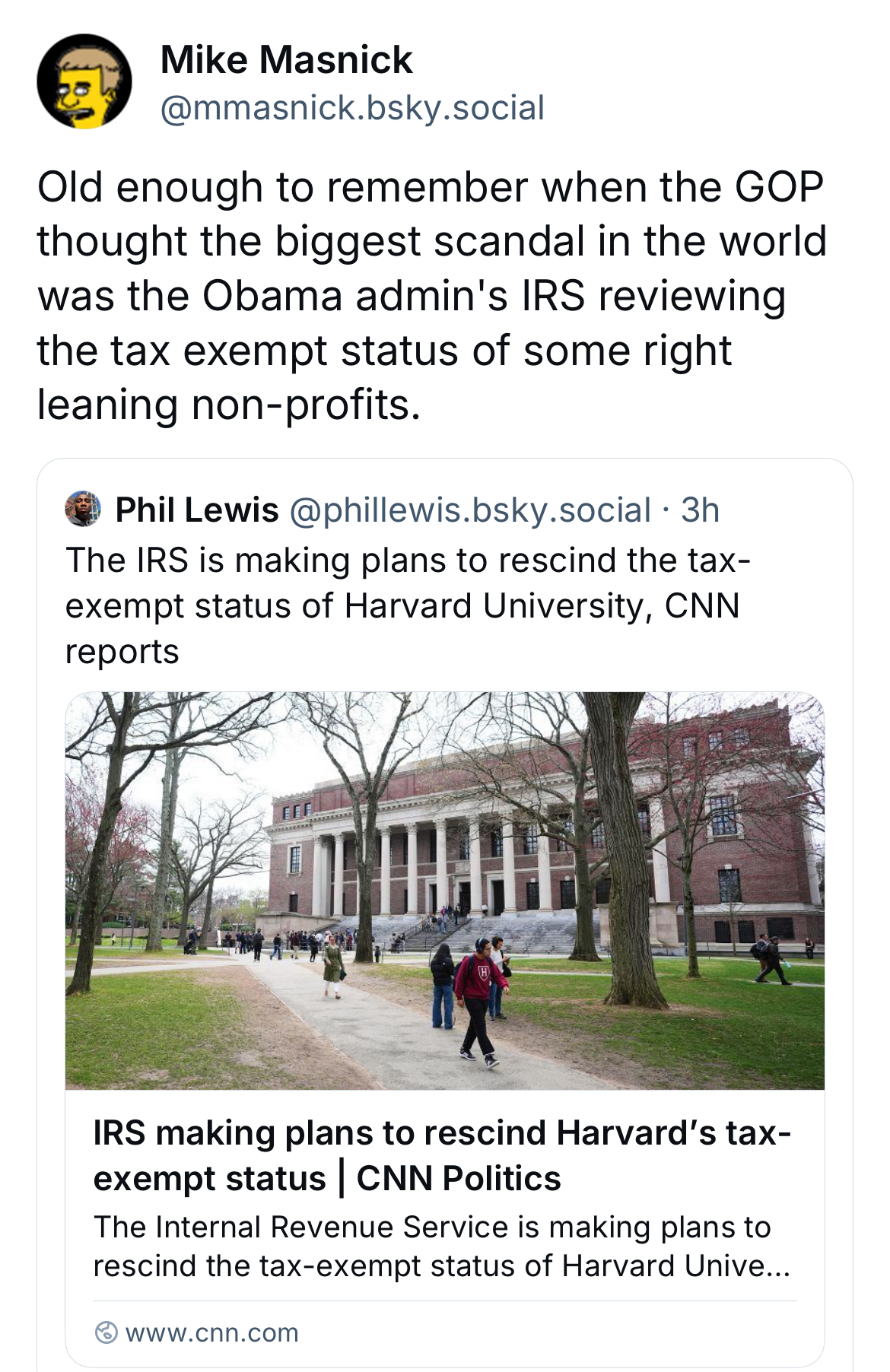This screenshot has width=890, height=1372.
Task: Open Mike Masnick's profile avatar
Action: (x=84, y=81)
